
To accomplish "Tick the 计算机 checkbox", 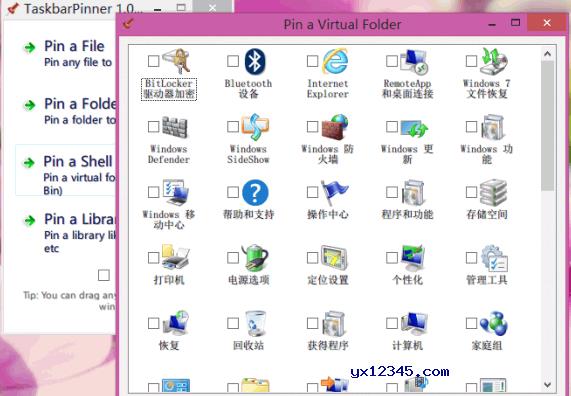I will (392, 323).
